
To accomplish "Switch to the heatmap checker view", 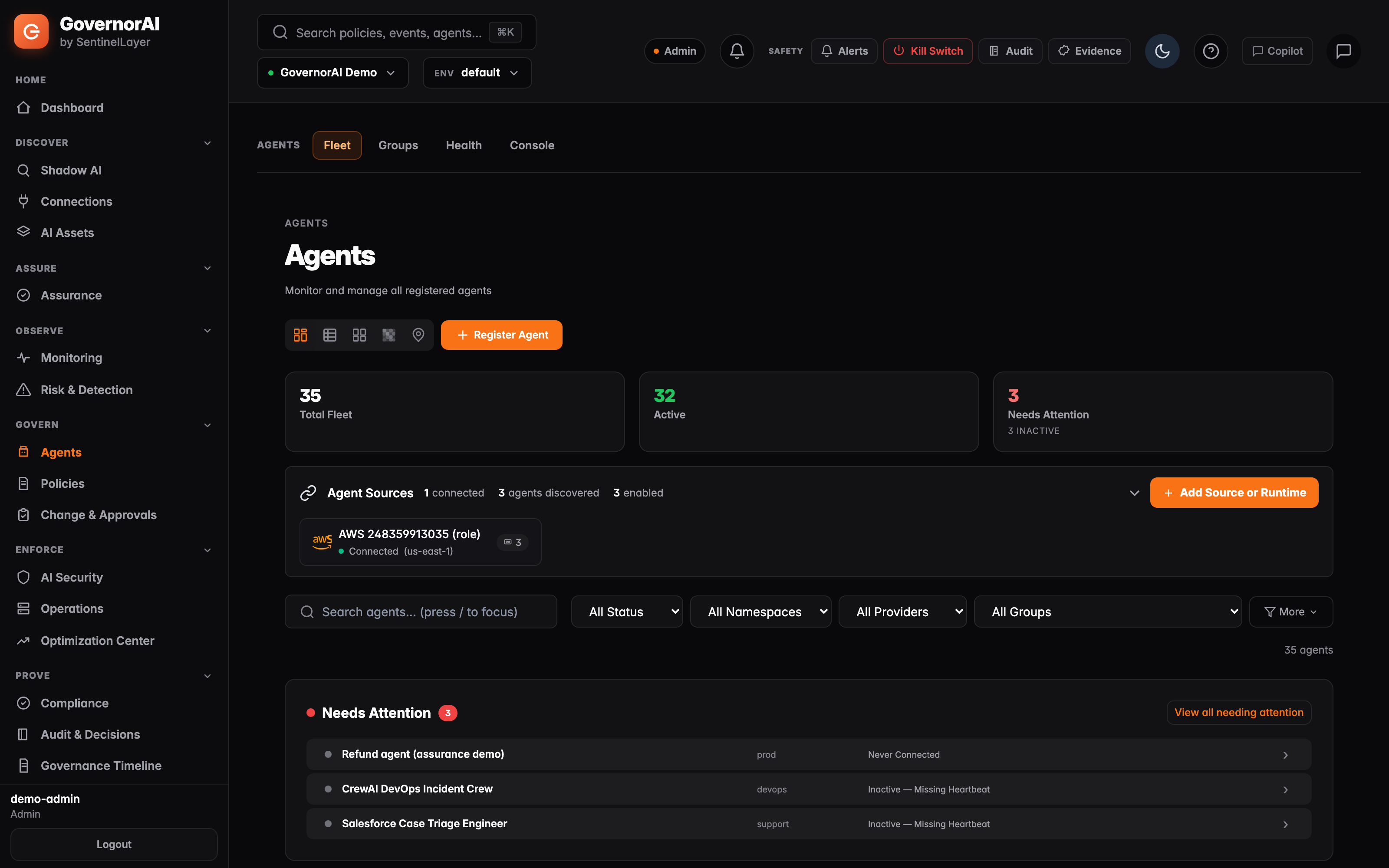I will 388,335.
